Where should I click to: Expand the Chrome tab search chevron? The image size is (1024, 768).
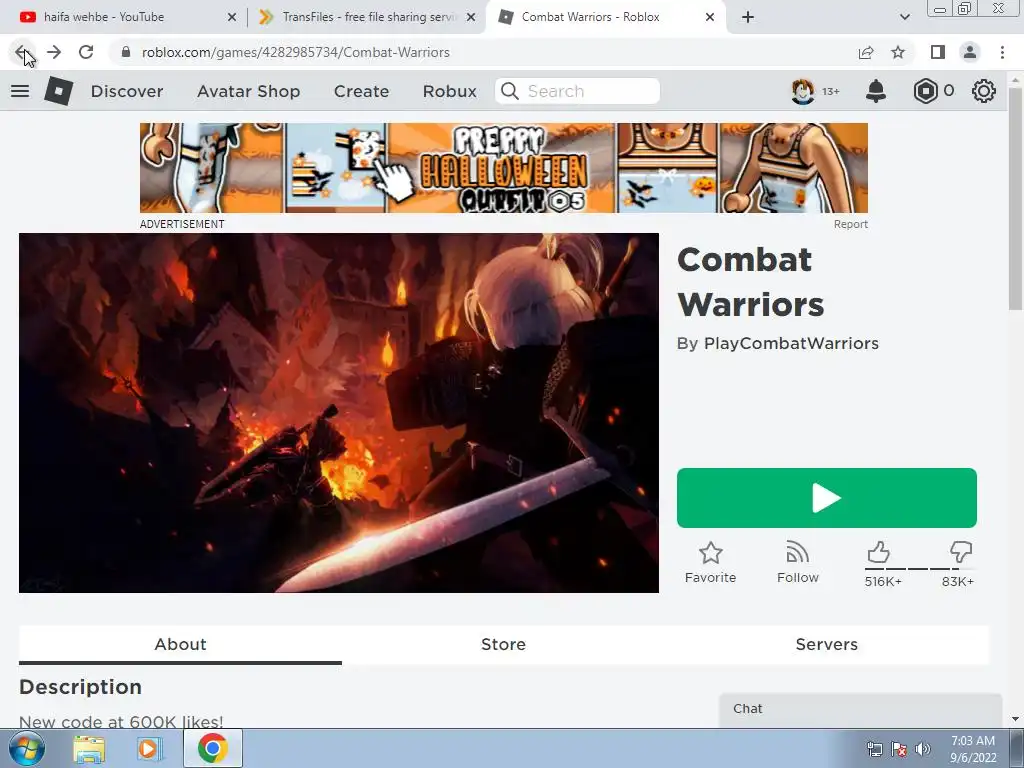[904, 17]
